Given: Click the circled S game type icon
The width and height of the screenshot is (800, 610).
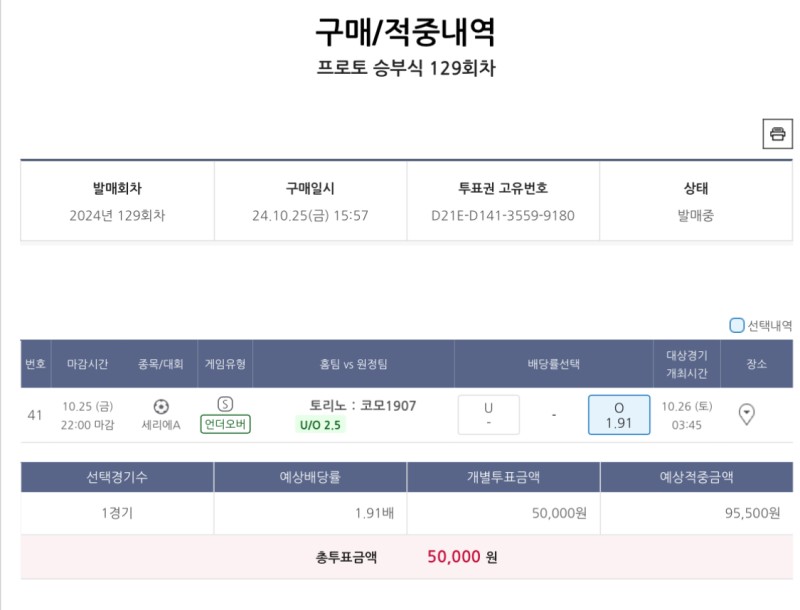Looking at the screenshot, I should click(x=225, y=404).
